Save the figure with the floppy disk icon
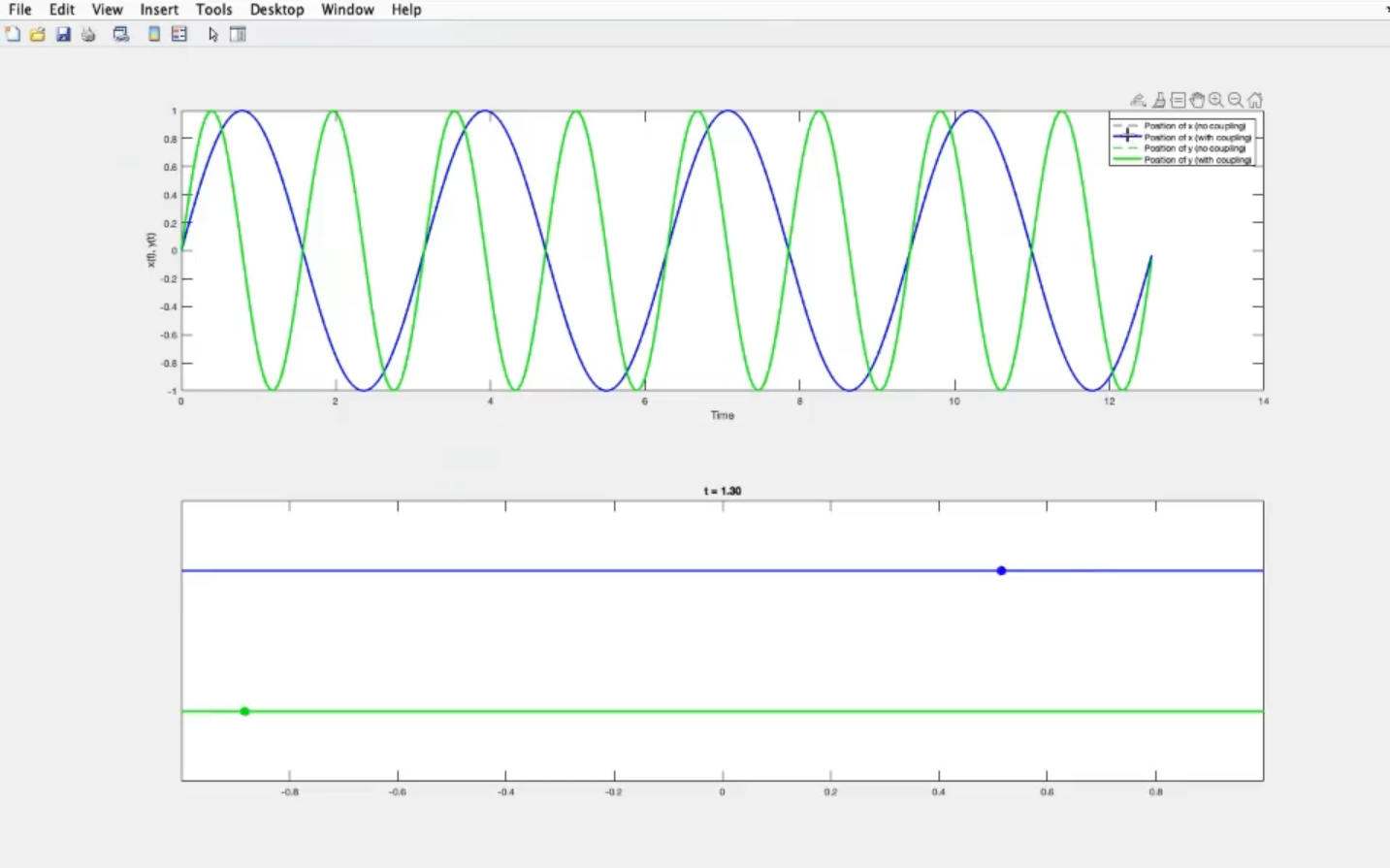1390x868 pixels. 63,34
